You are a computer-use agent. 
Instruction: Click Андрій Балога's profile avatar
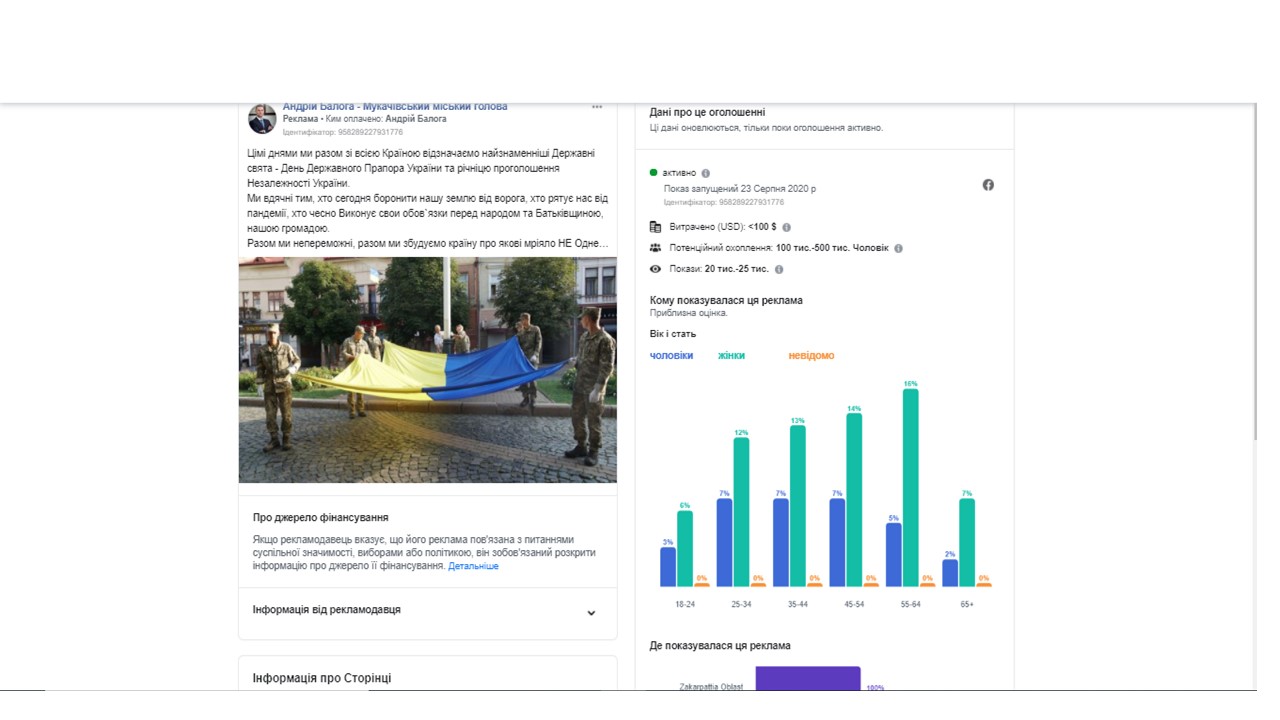(x=262, y=119)
